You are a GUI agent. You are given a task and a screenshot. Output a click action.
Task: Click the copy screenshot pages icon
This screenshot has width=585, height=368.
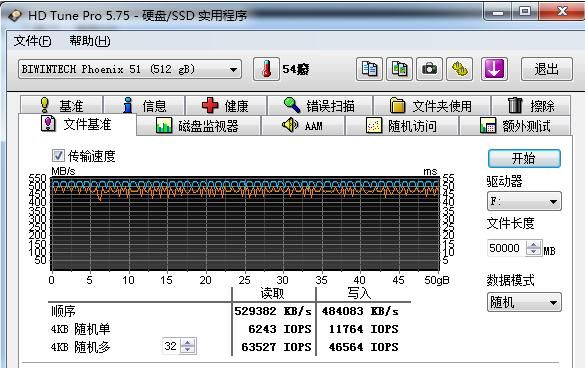coord(400,69)
